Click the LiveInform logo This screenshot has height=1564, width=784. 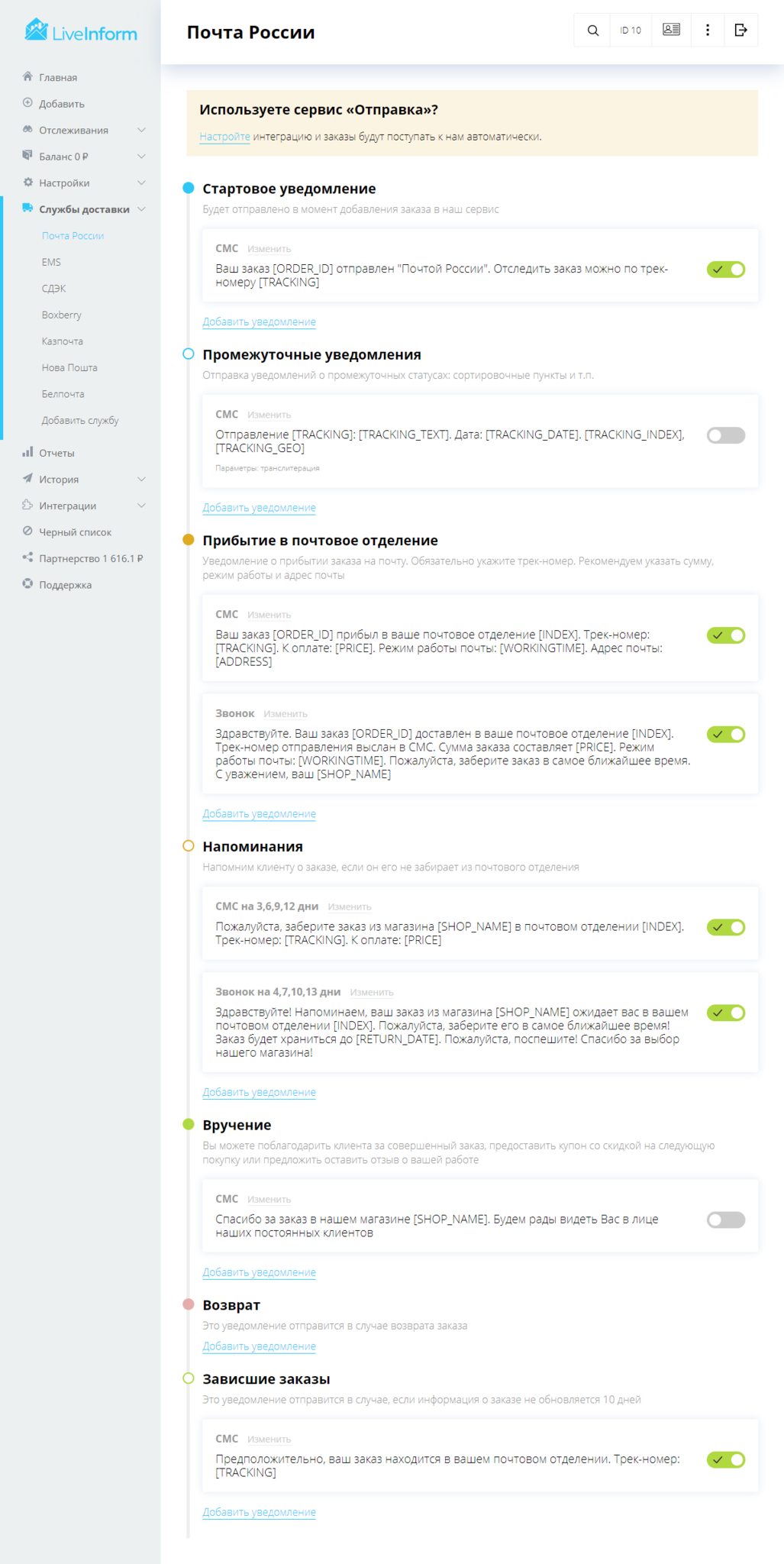[x=81, y=31]
